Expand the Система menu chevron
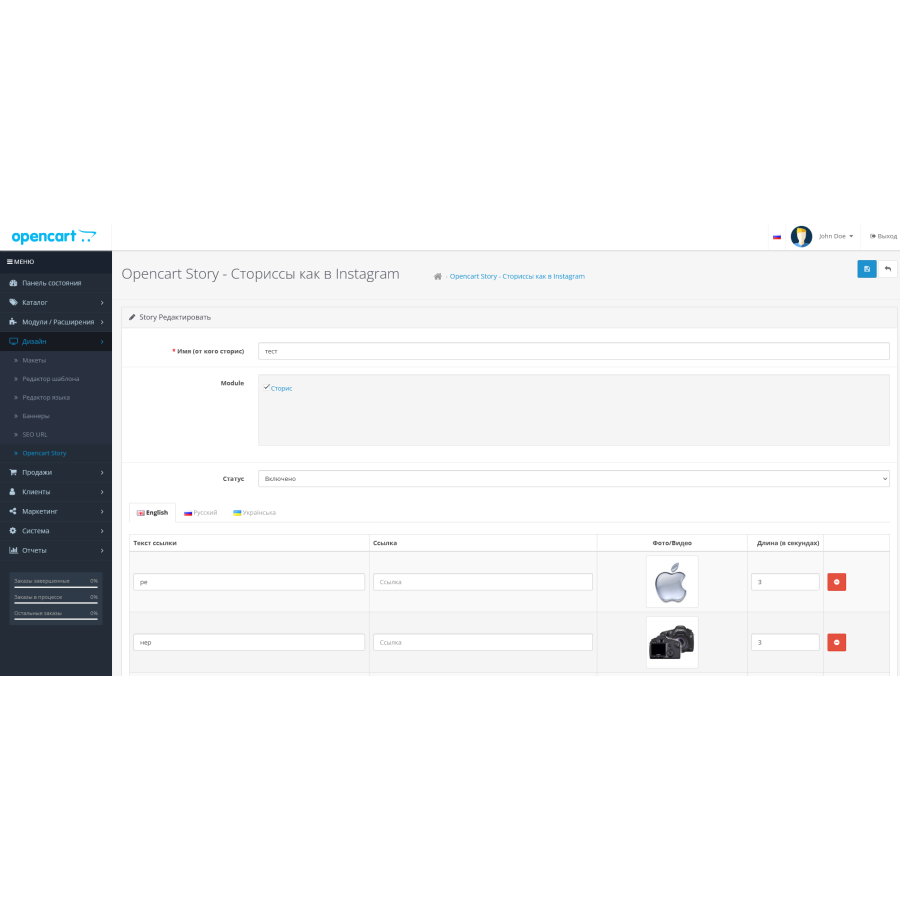Viewport: 900px width, 900px height. pos(102,531)
